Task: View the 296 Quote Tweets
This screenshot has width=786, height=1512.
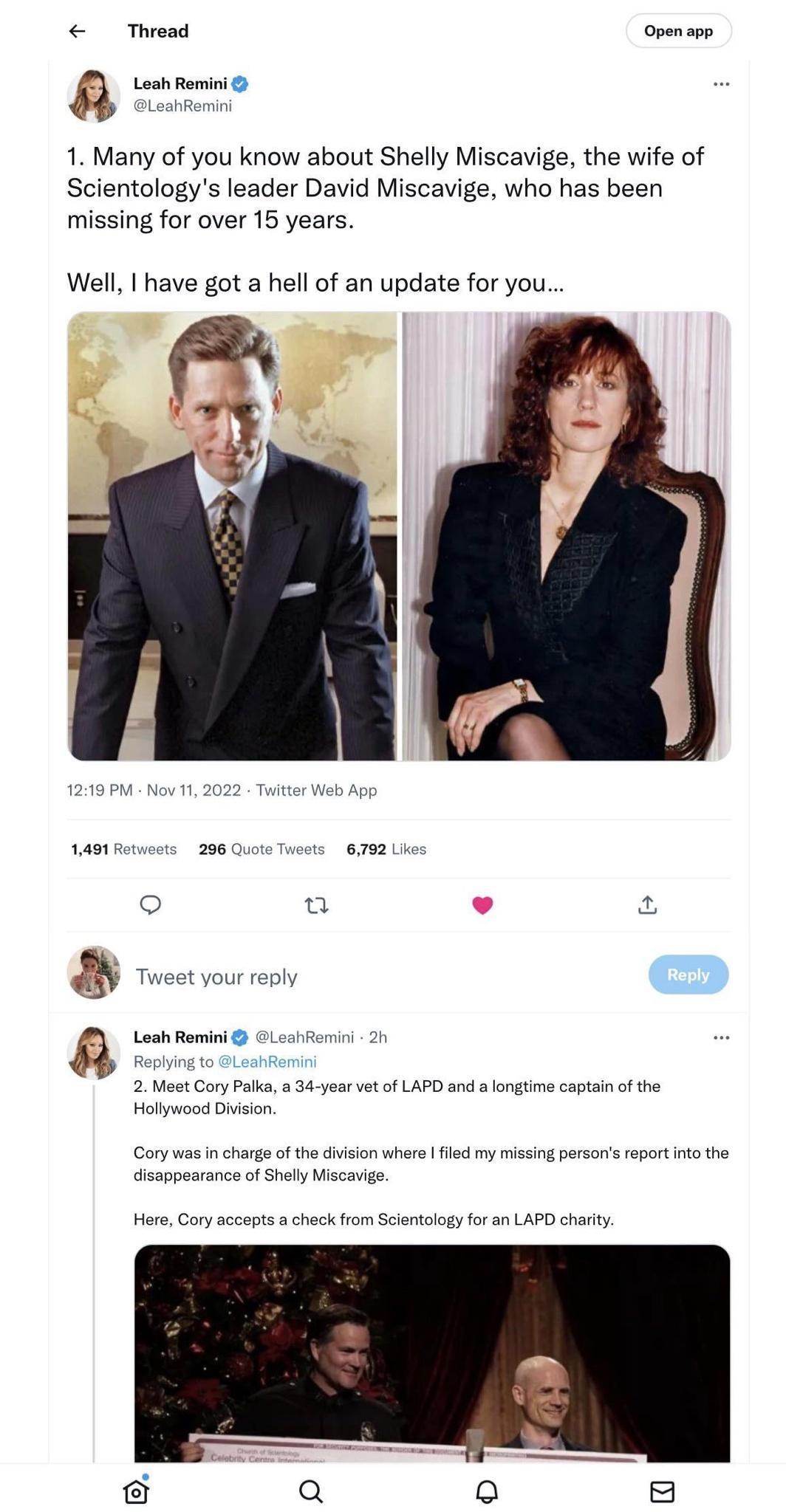Action: point(262,849)
